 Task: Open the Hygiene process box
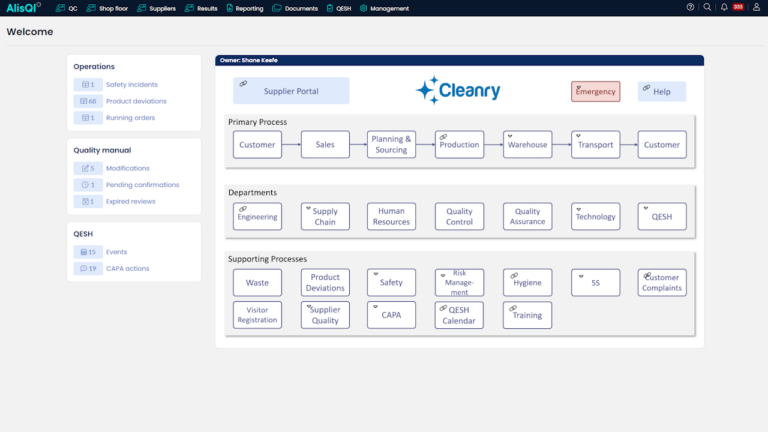[528, 283]
